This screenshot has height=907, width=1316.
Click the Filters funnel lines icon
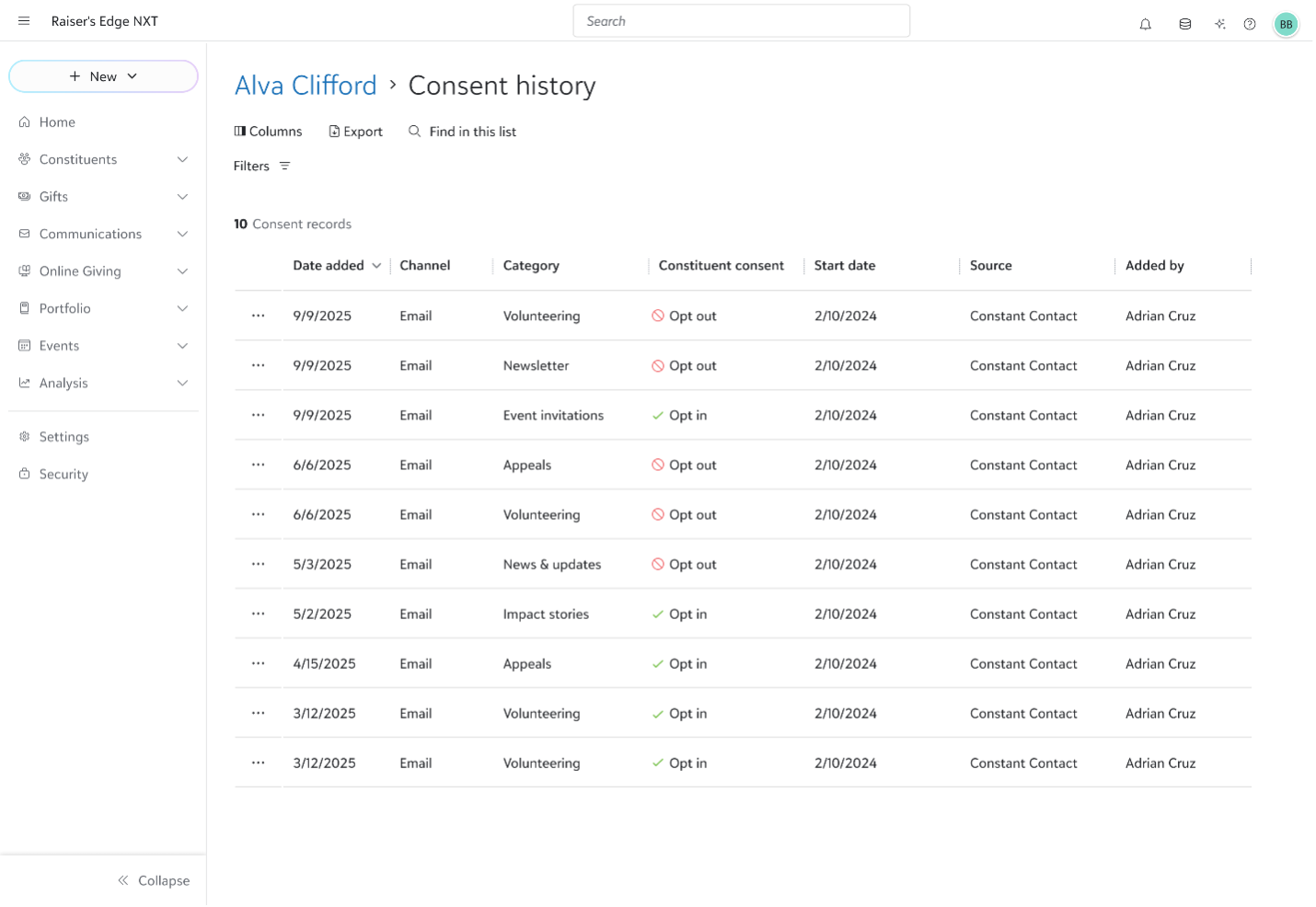(285, 166)
